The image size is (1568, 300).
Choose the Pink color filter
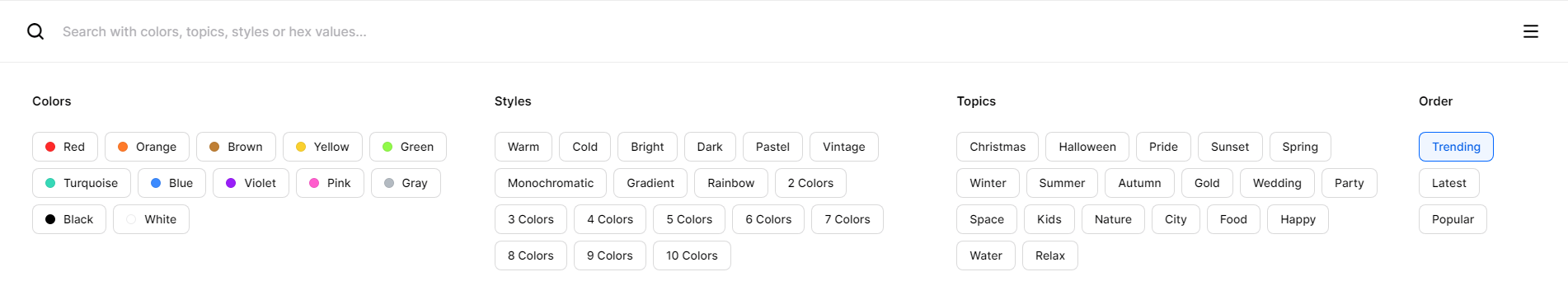pyautogui.click(x=330, y=183)
